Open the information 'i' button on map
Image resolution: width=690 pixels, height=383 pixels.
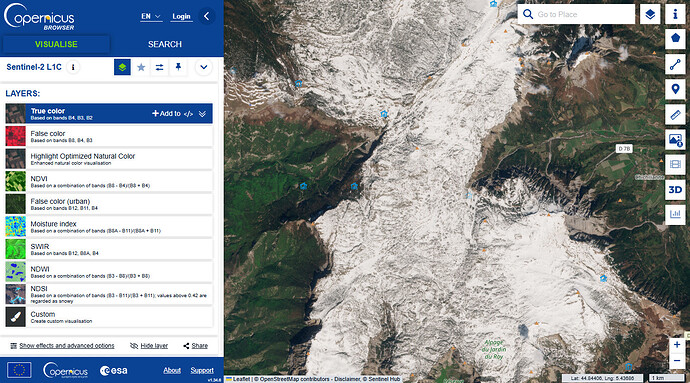[675, 15]
